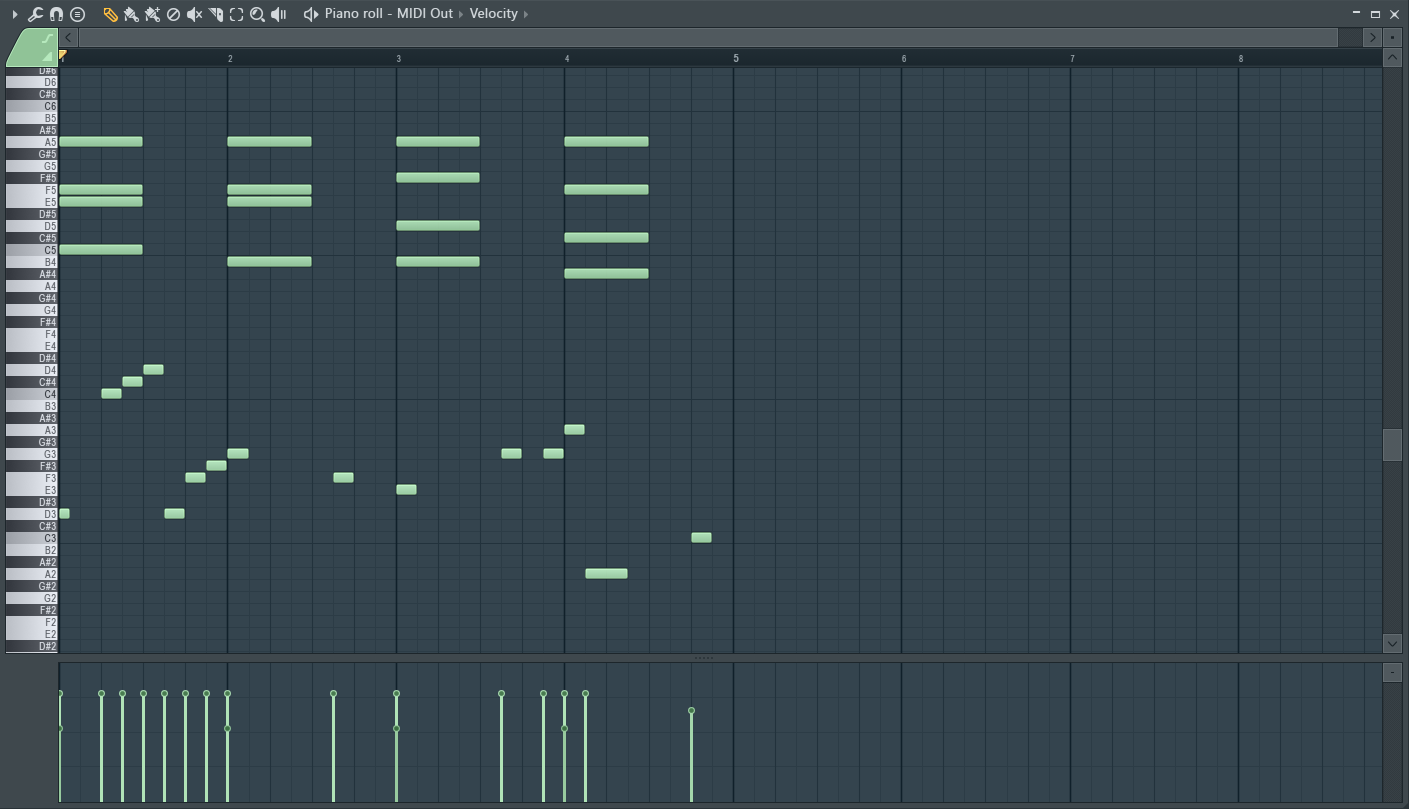1409x809 pixels.
Task: Preview the A2 piano key
Action: pyautogui.click(x=32, y=574)
